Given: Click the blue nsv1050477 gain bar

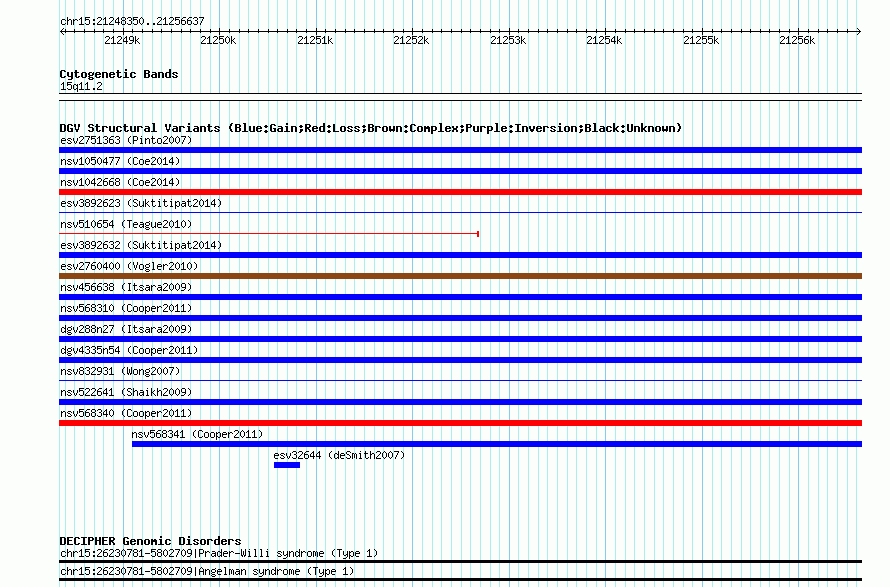Looking at the screenshot, I should tap(460, 171).
